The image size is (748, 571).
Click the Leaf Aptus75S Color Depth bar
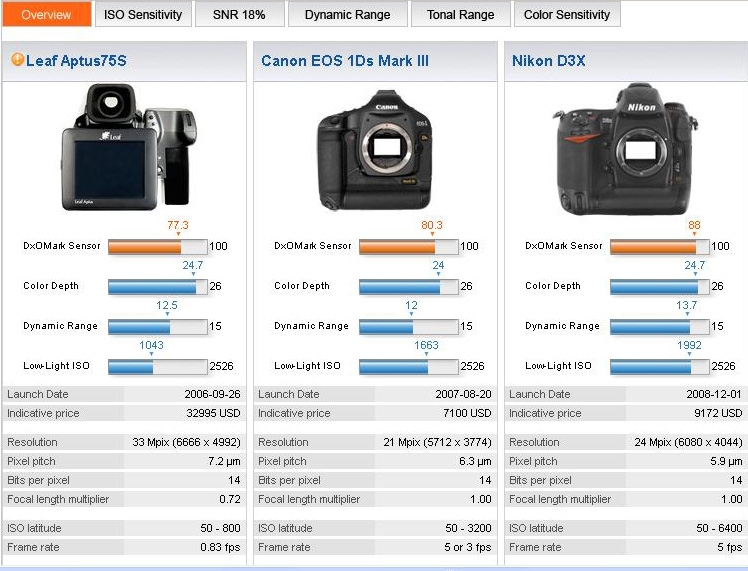point(158,287)
